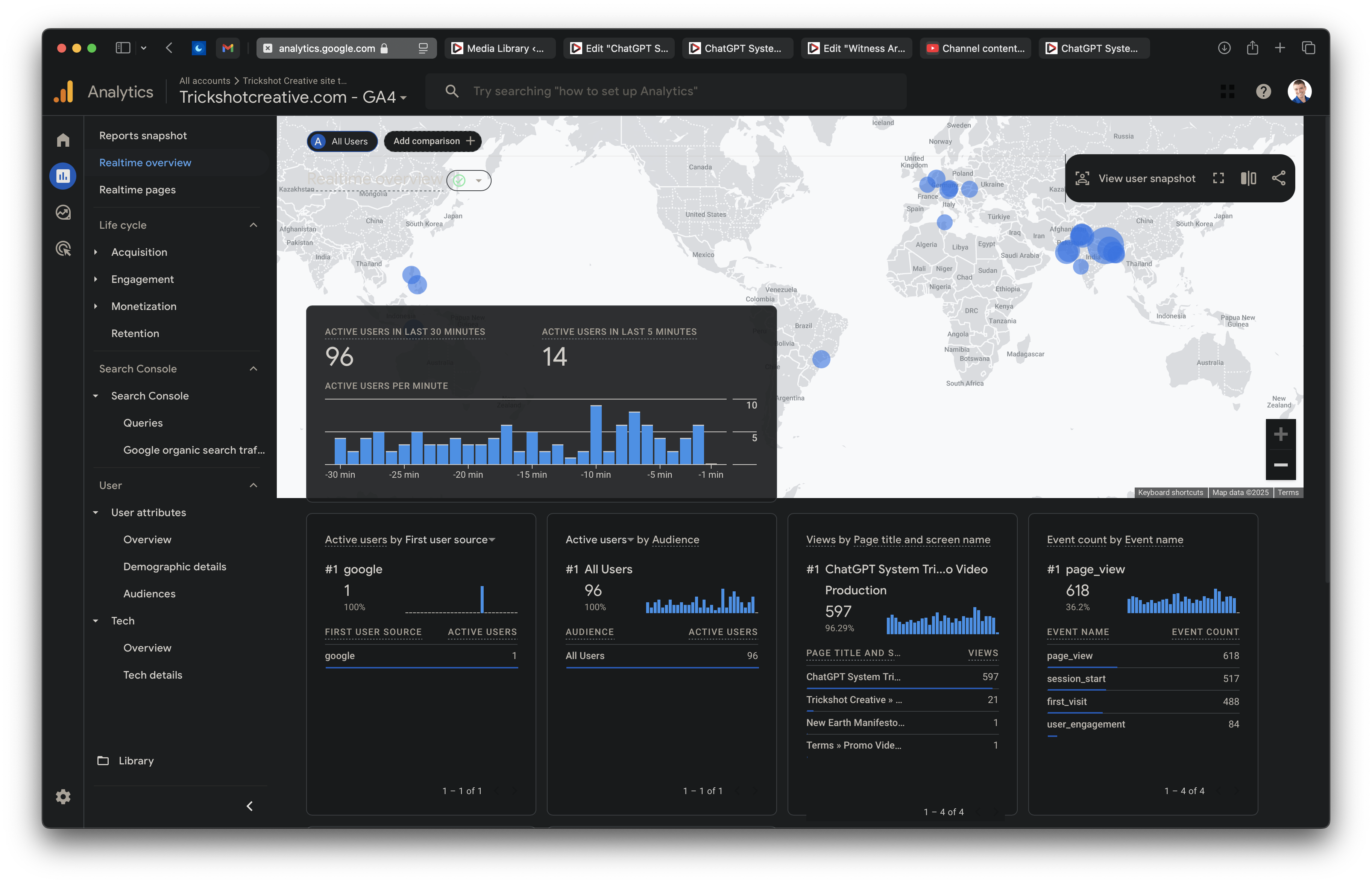Collapse the Life cycle section

point(253,225)
